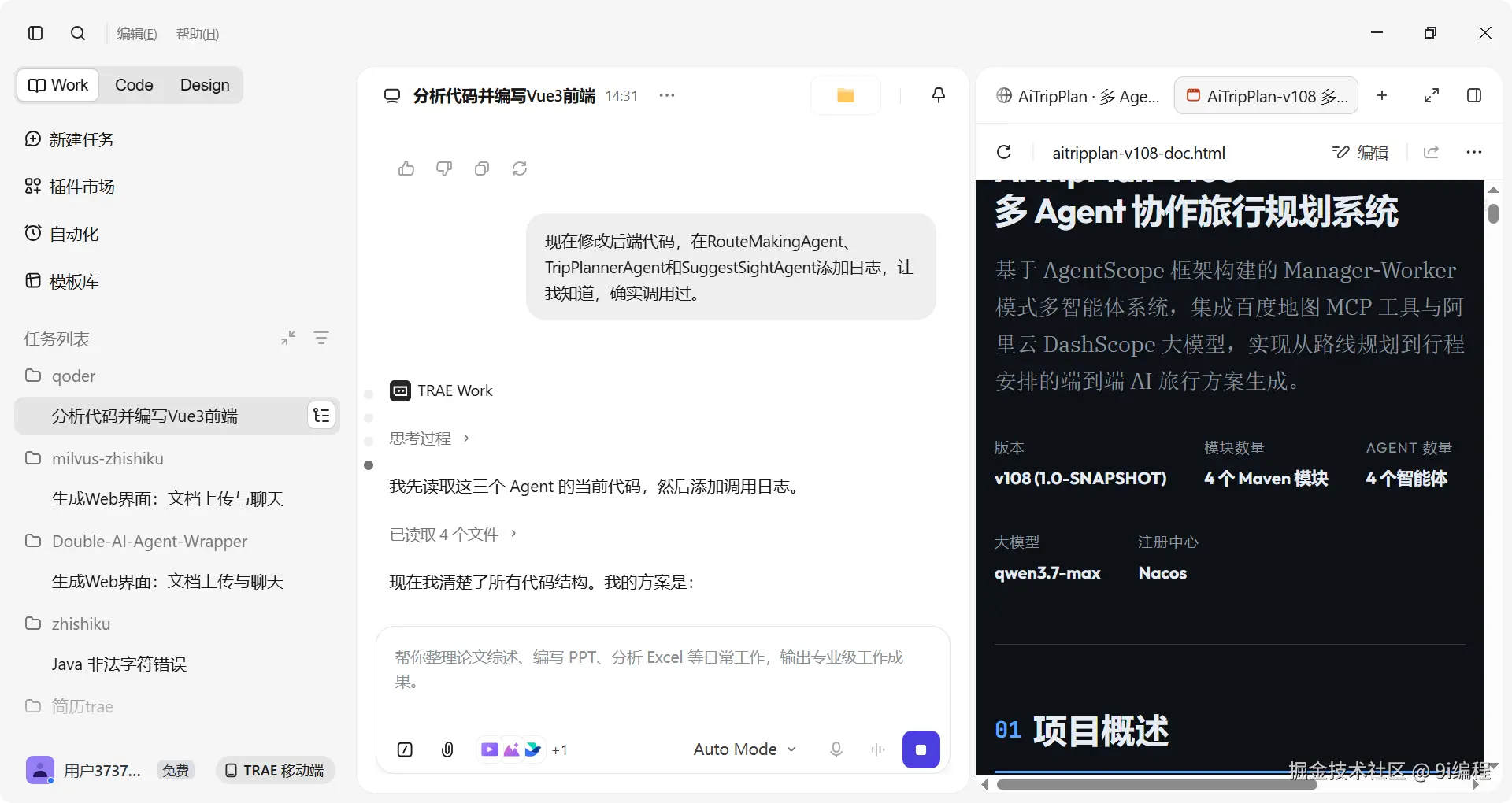Image resolution: width=1512 pixels, height=803 pixels.
Task: Expand the qoder folder
Action: click(x=61, y=376)
